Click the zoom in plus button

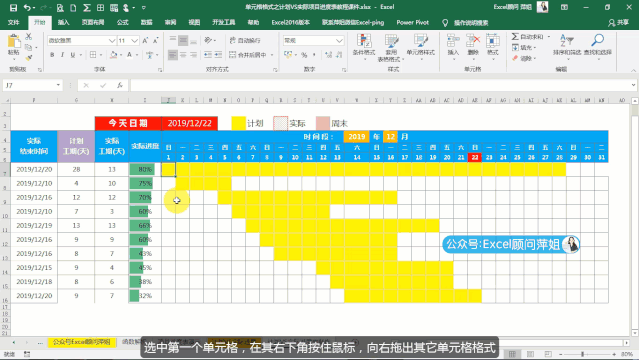pyautogui.click(x=614, y=354)
